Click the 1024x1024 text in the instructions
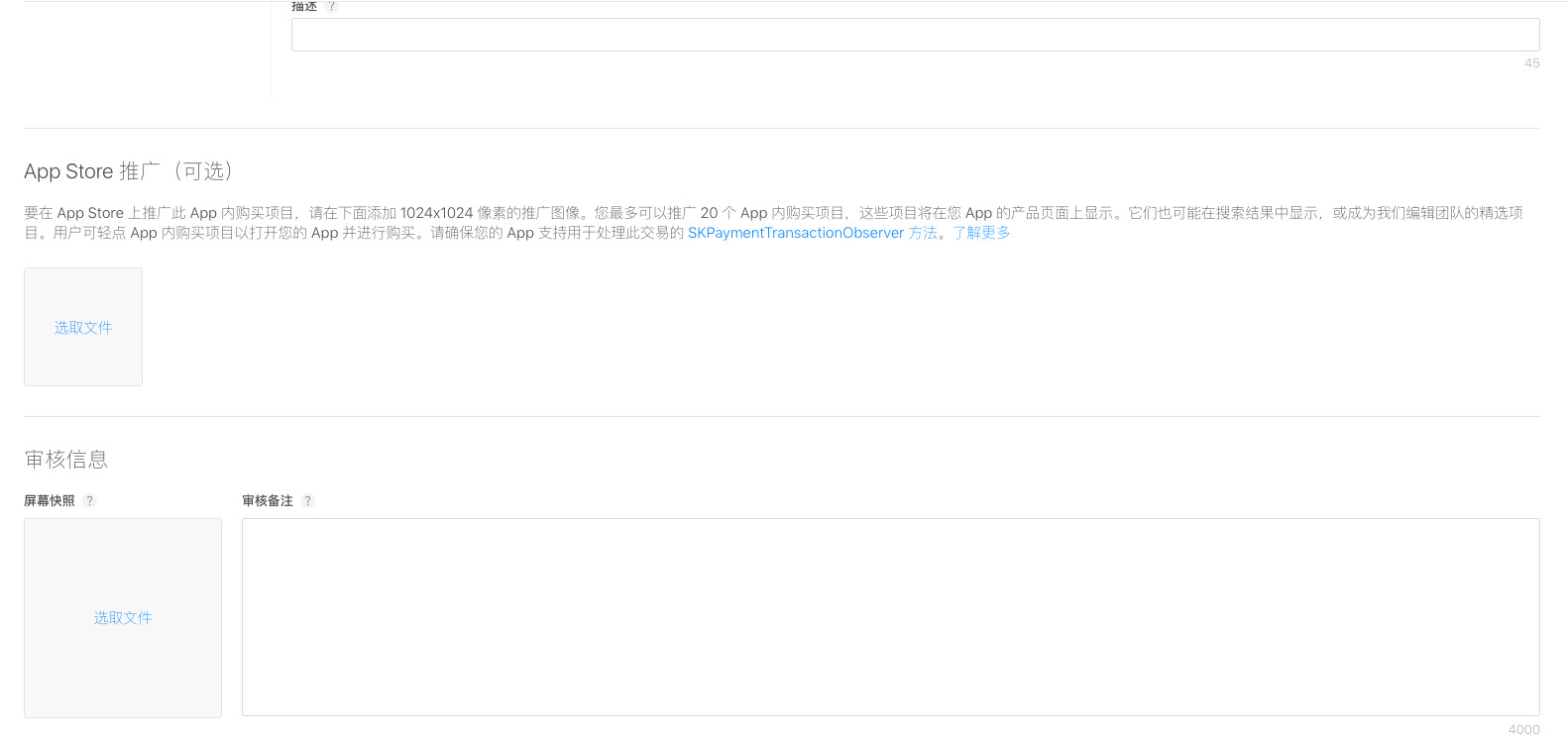Image resolution: width=1568 pixels, height=736 pixels. [436, 213]
